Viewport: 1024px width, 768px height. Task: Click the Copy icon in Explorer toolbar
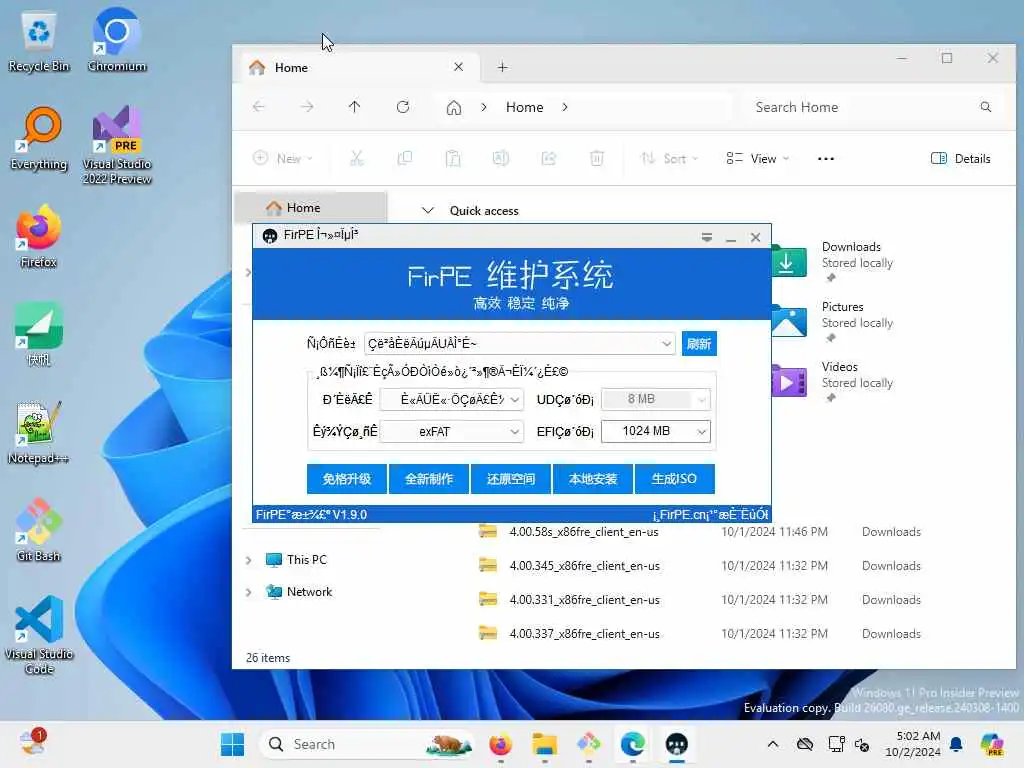(x=405, y=158)
